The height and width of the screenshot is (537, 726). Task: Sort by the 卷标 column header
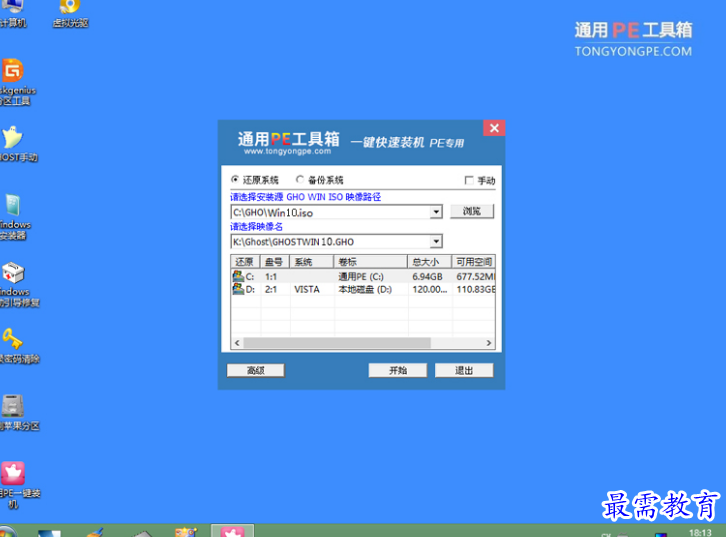click(x=370, y=262)
